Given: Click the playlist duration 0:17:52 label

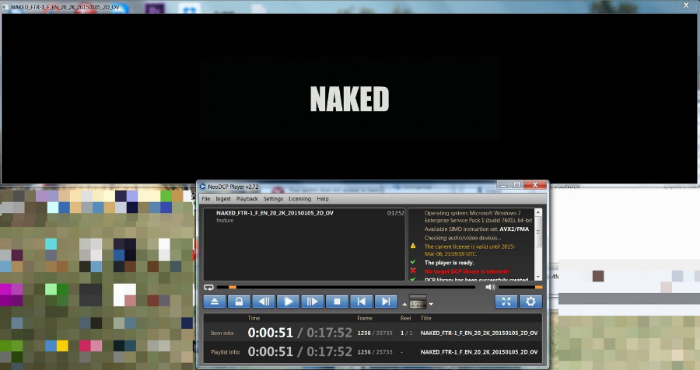Looking at the screenshot, I should tap(396, 213).
